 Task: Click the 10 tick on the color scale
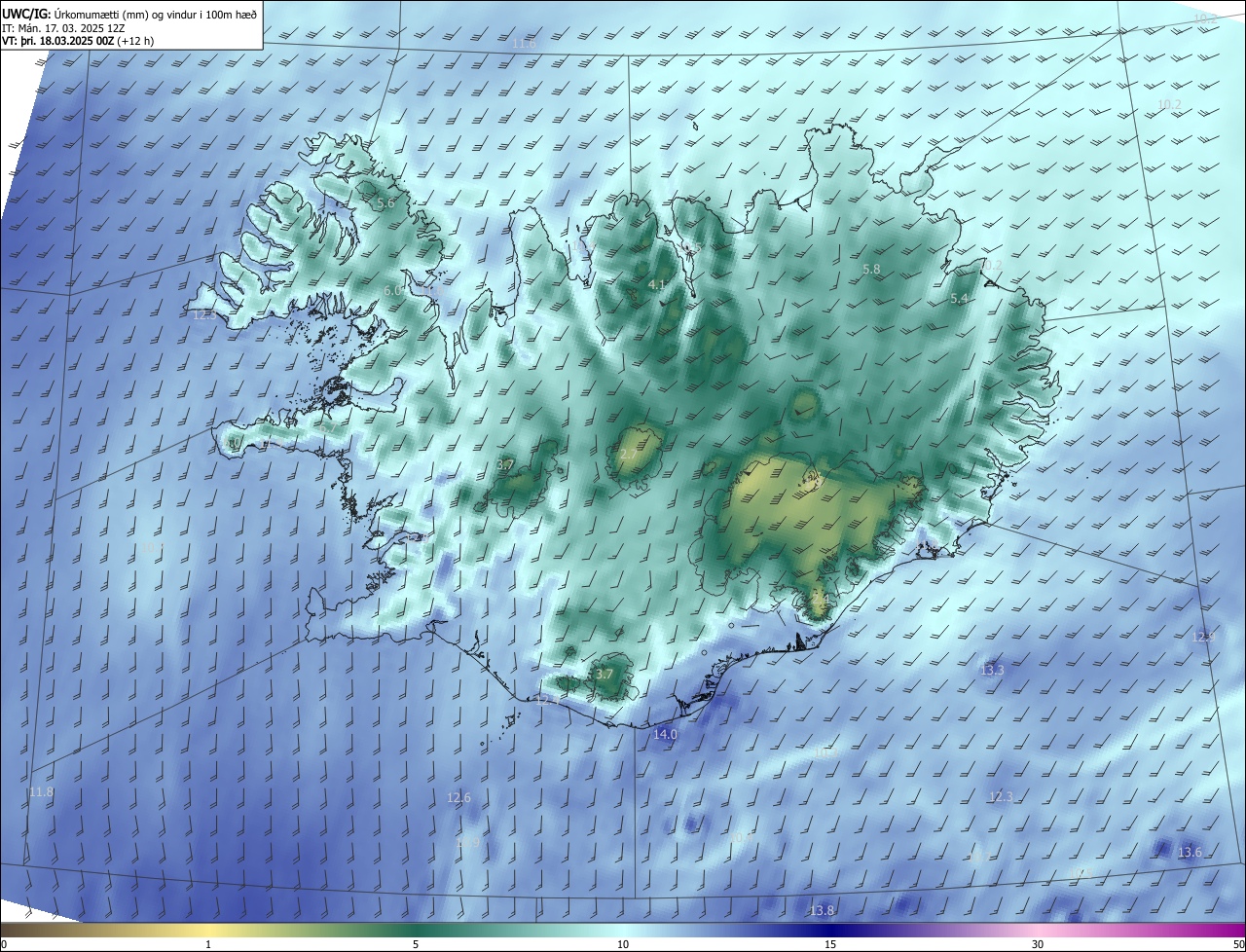tap(623, 944)
